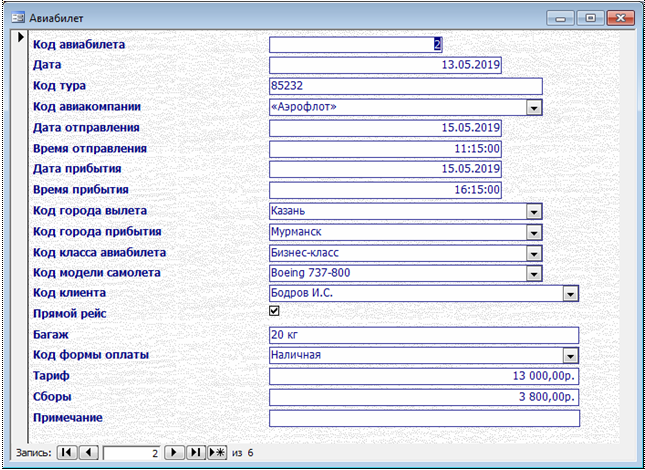Click the Авиабилет form icon in title bar
Image resolution: width=645 pixels, height=470 pixels.
click(x=19, y=18)
